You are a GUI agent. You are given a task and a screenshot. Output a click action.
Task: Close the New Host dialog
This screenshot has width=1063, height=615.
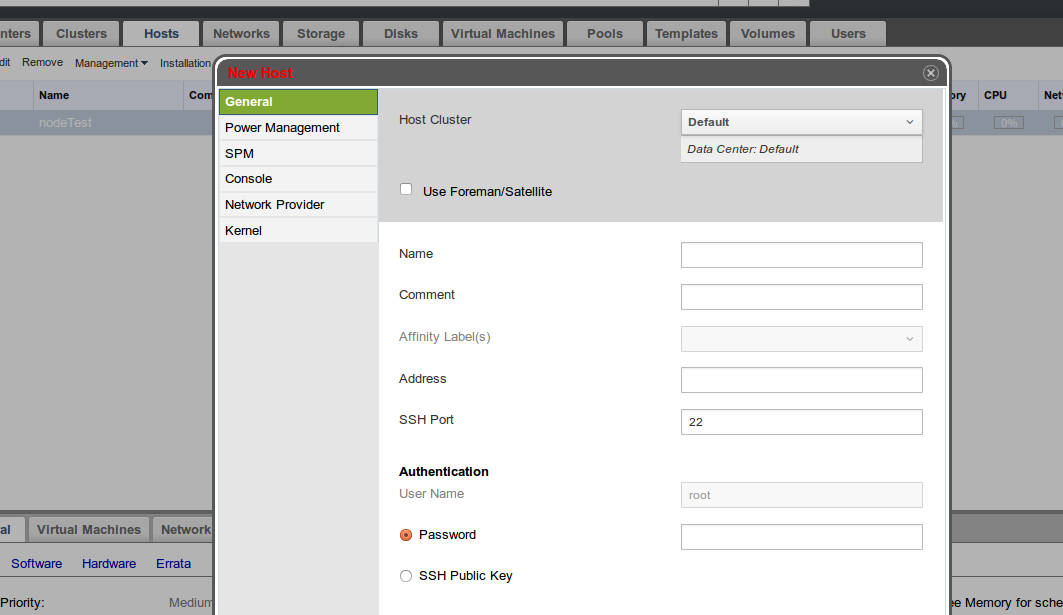point(930,73)
